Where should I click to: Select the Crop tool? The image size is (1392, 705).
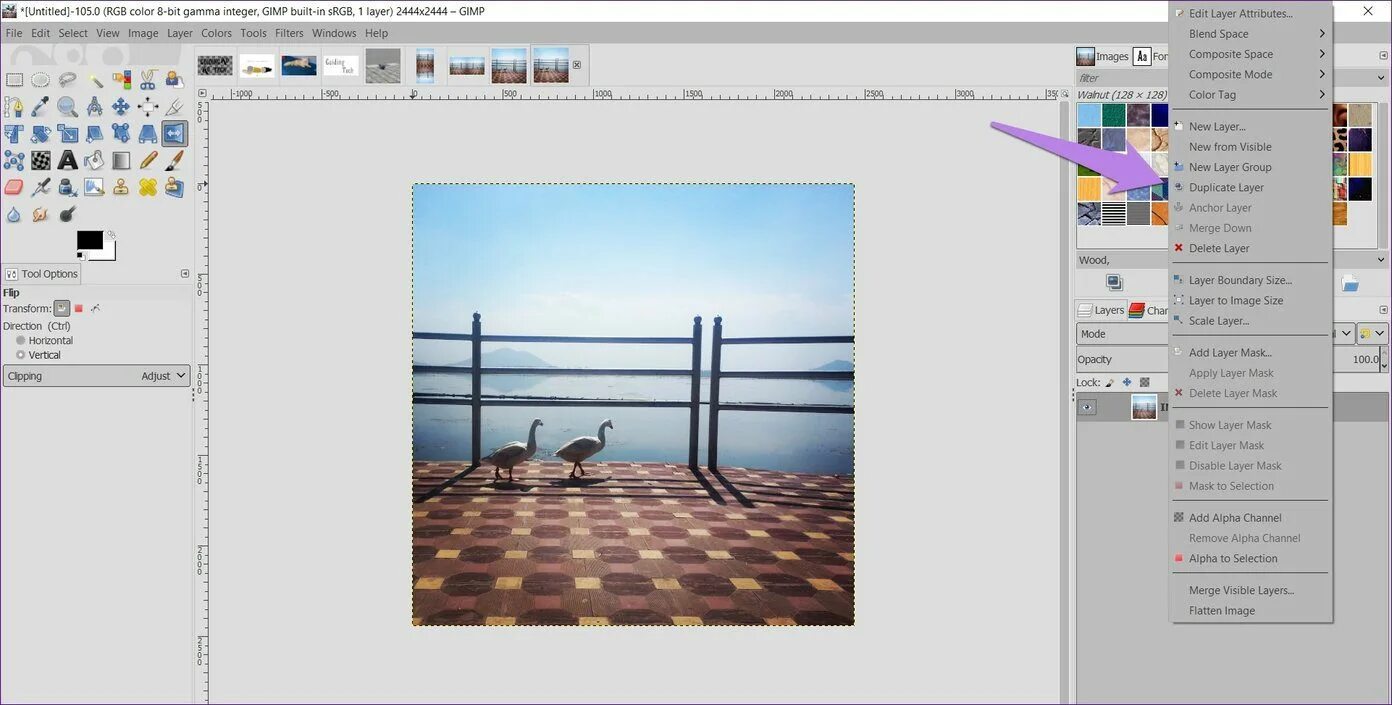(x=174, y=107)
